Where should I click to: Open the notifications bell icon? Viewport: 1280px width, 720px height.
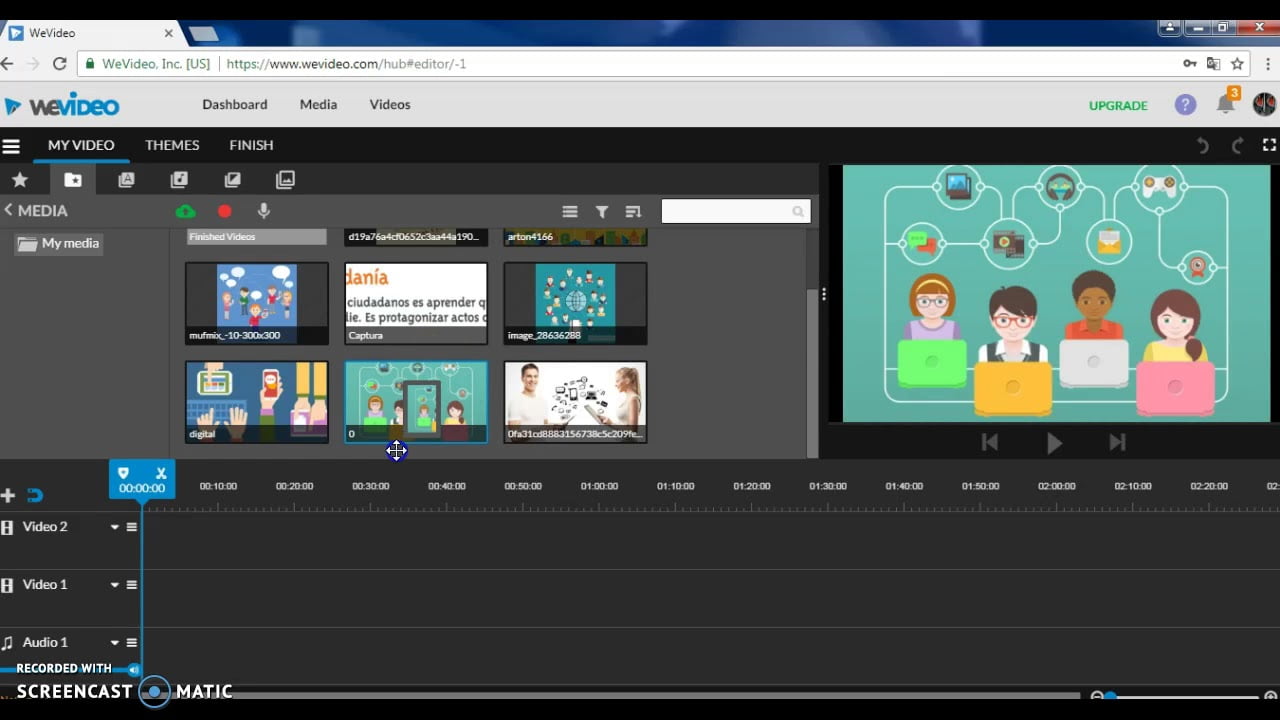coord(1225,105)
